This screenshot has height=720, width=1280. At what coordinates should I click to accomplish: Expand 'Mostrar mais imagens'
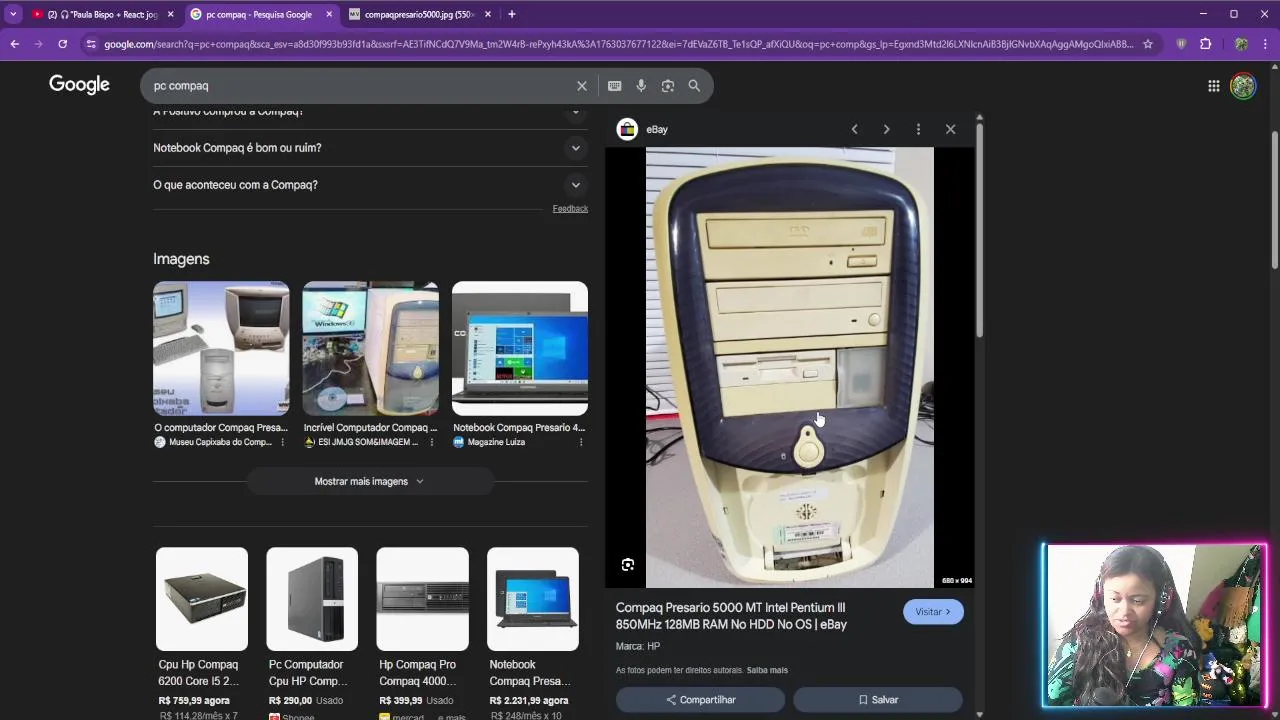(370, 481)
